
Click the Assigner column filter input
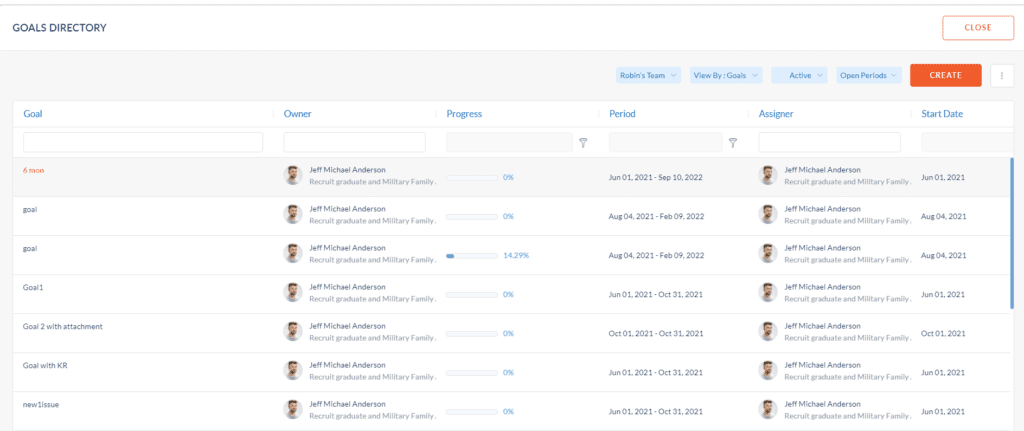tap(829, 142)
